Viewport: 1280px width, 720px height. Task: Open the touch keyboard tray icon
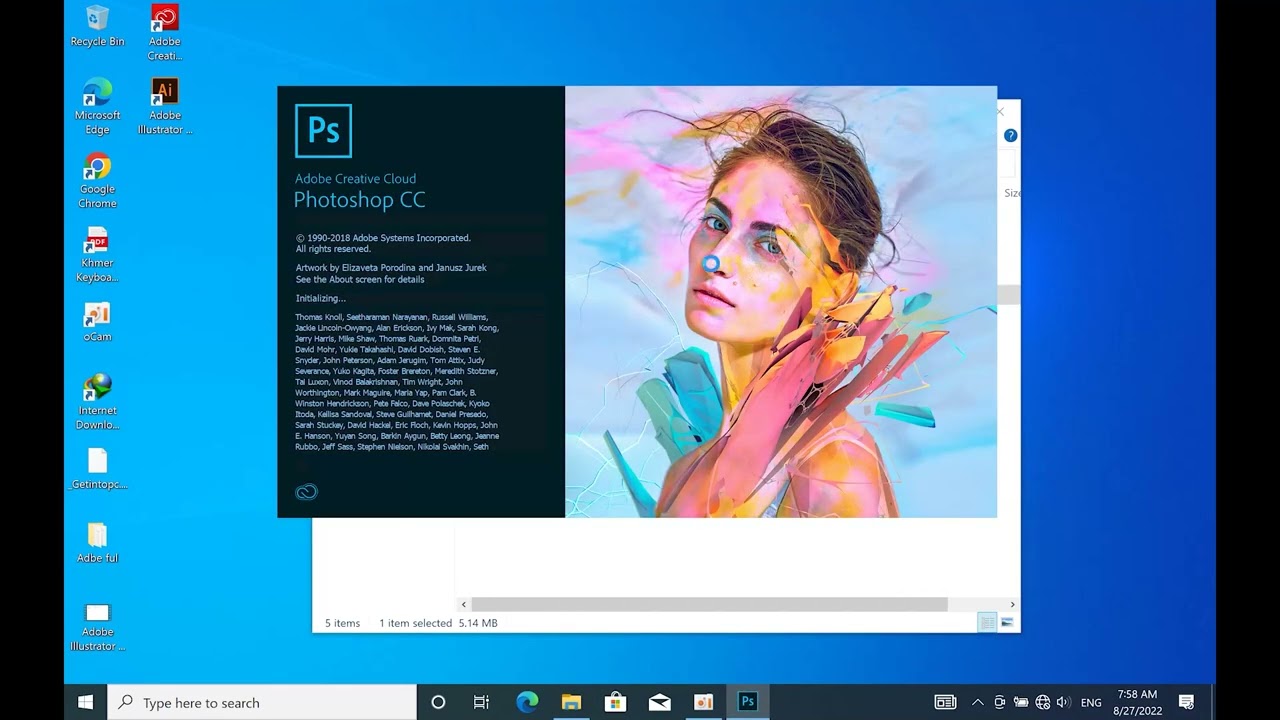click(x=945, y=702)
